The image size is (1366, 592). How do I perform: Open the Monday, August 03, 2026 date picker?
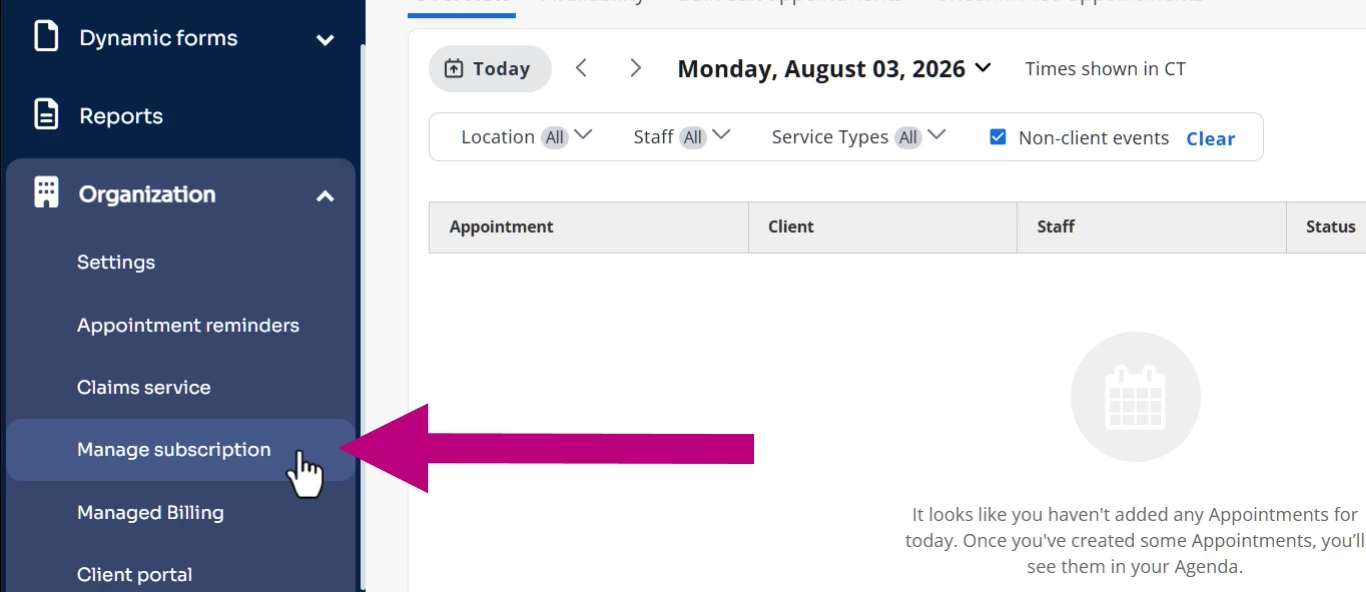coord(834,69)
